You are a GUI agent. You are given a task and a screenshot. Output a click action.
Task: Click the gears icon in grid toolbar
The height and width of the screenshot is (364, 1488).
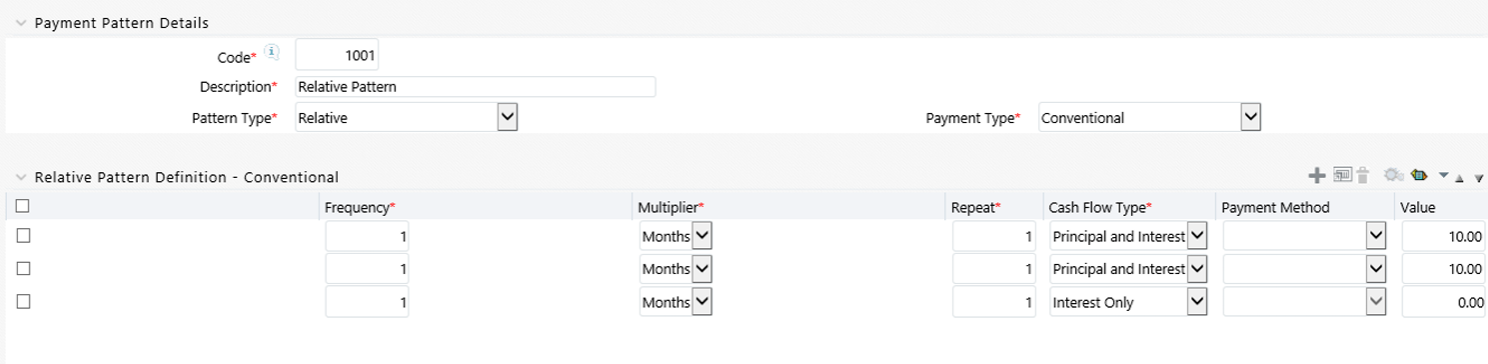pos(1393,176)
